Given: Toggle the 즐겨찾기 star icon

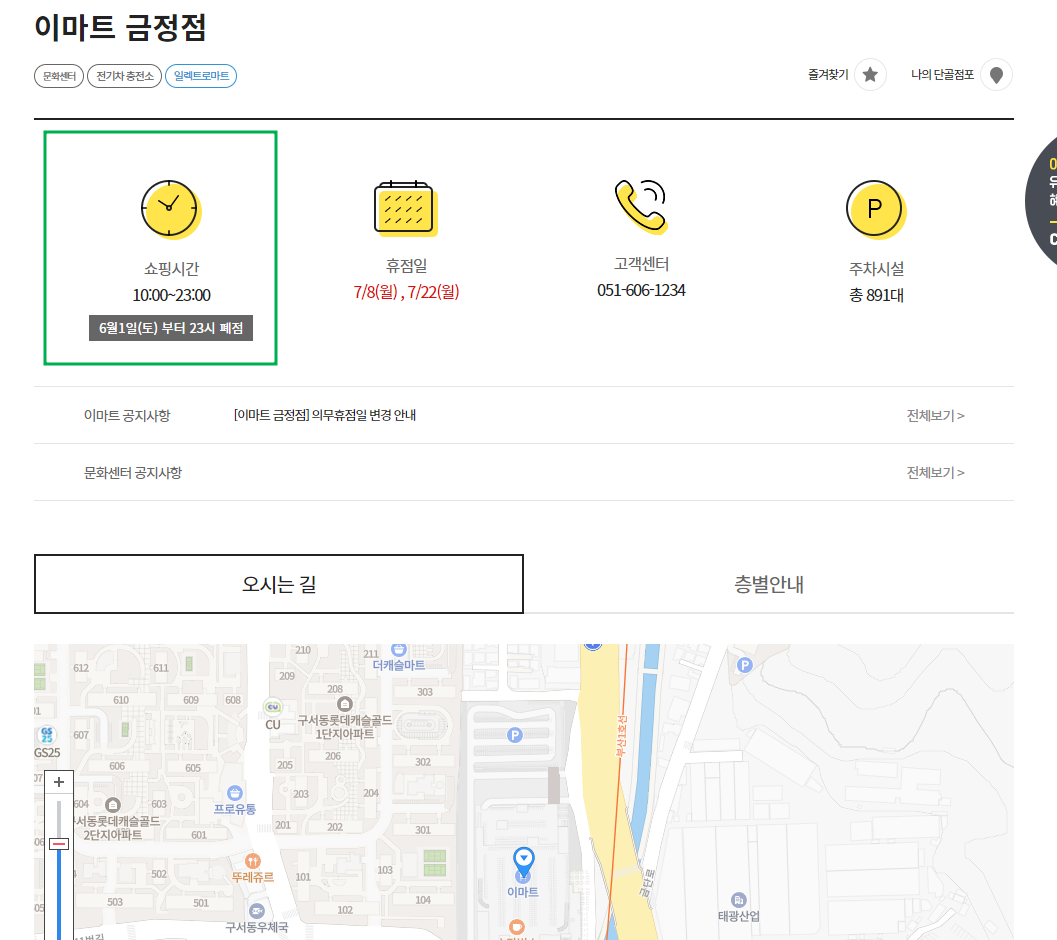Looking at the screenshot, I should pos(870,75).
